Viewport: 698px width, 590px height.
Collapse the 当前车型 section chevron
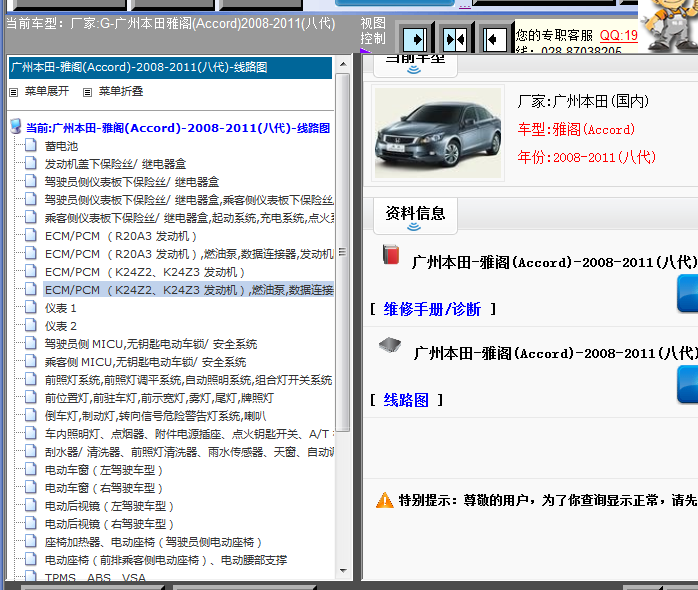[414, 70]
